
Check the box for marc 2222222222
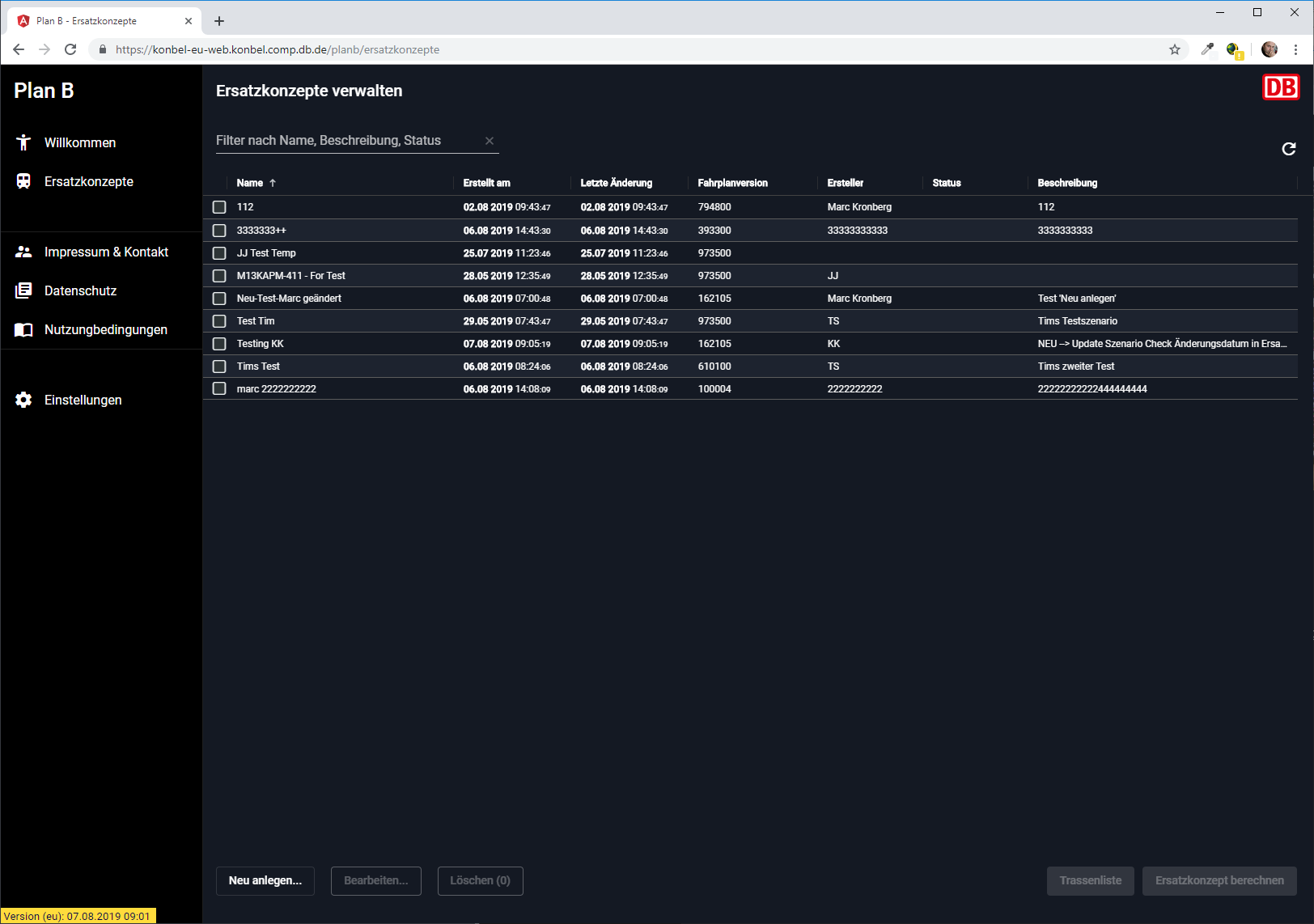[x=219, y=389]
